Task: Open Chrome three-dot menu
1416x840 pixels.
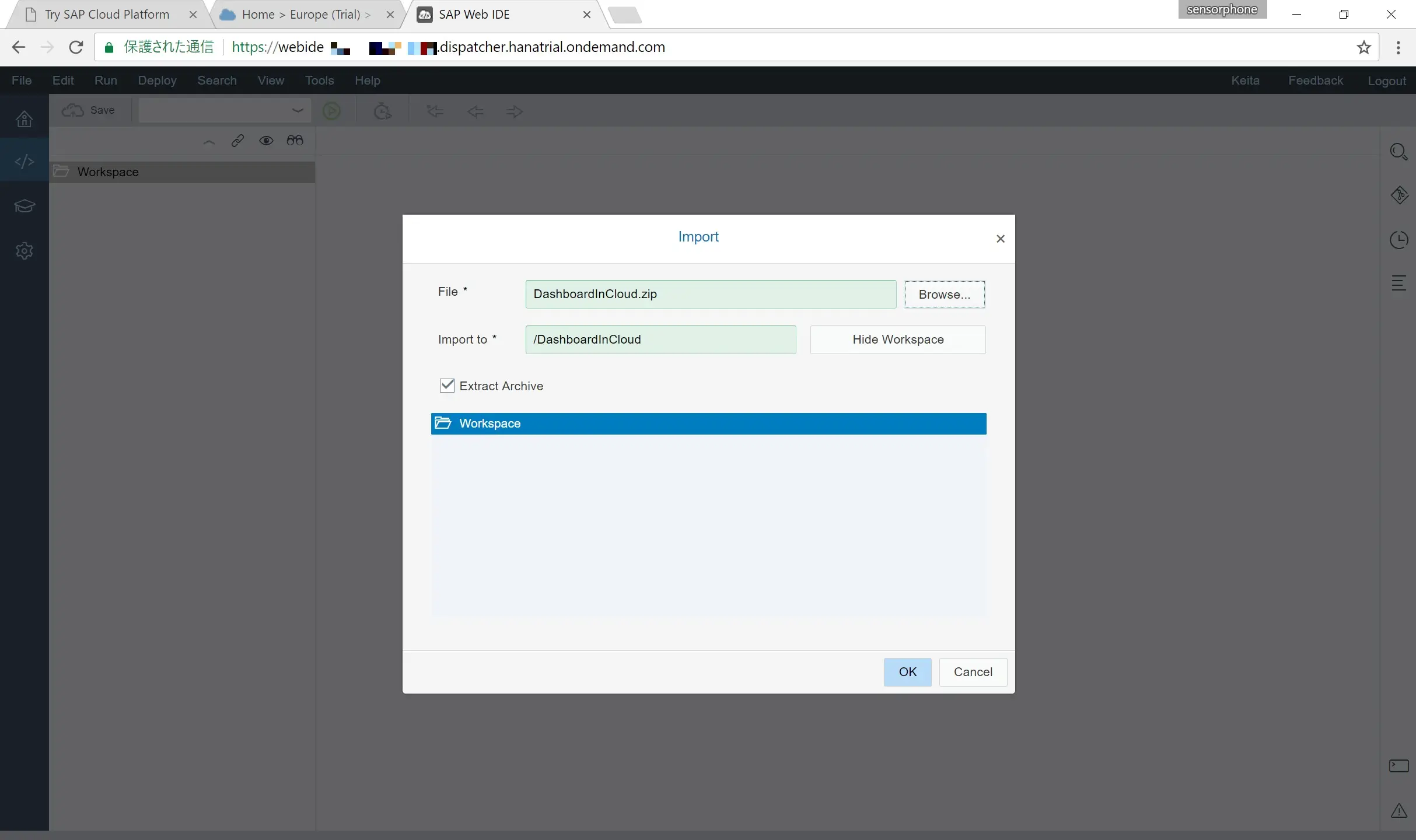Action: (x=1398, y=47)
